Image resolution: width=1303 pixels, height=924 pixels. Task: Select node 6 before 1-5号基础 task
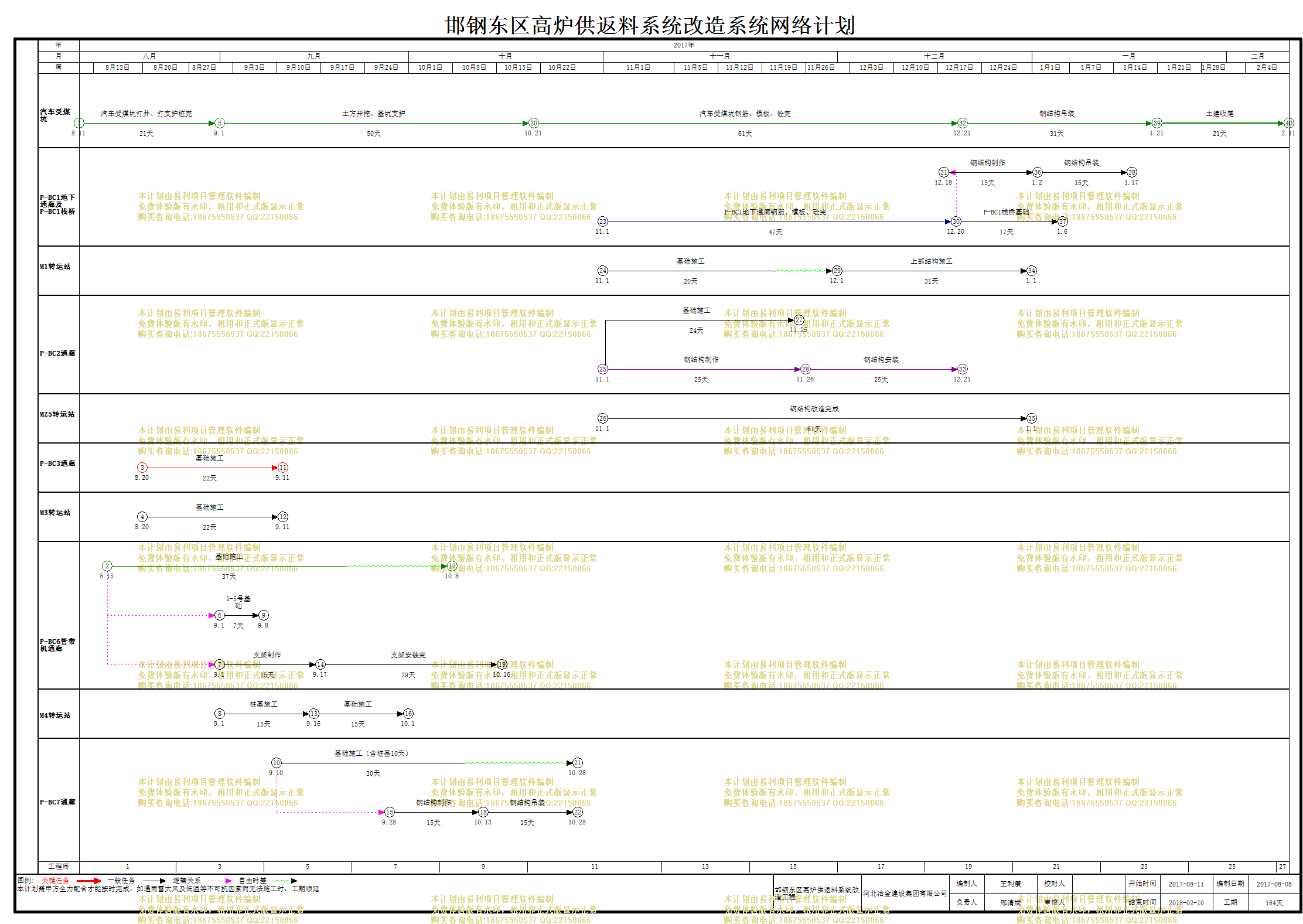tap(220, 615)
